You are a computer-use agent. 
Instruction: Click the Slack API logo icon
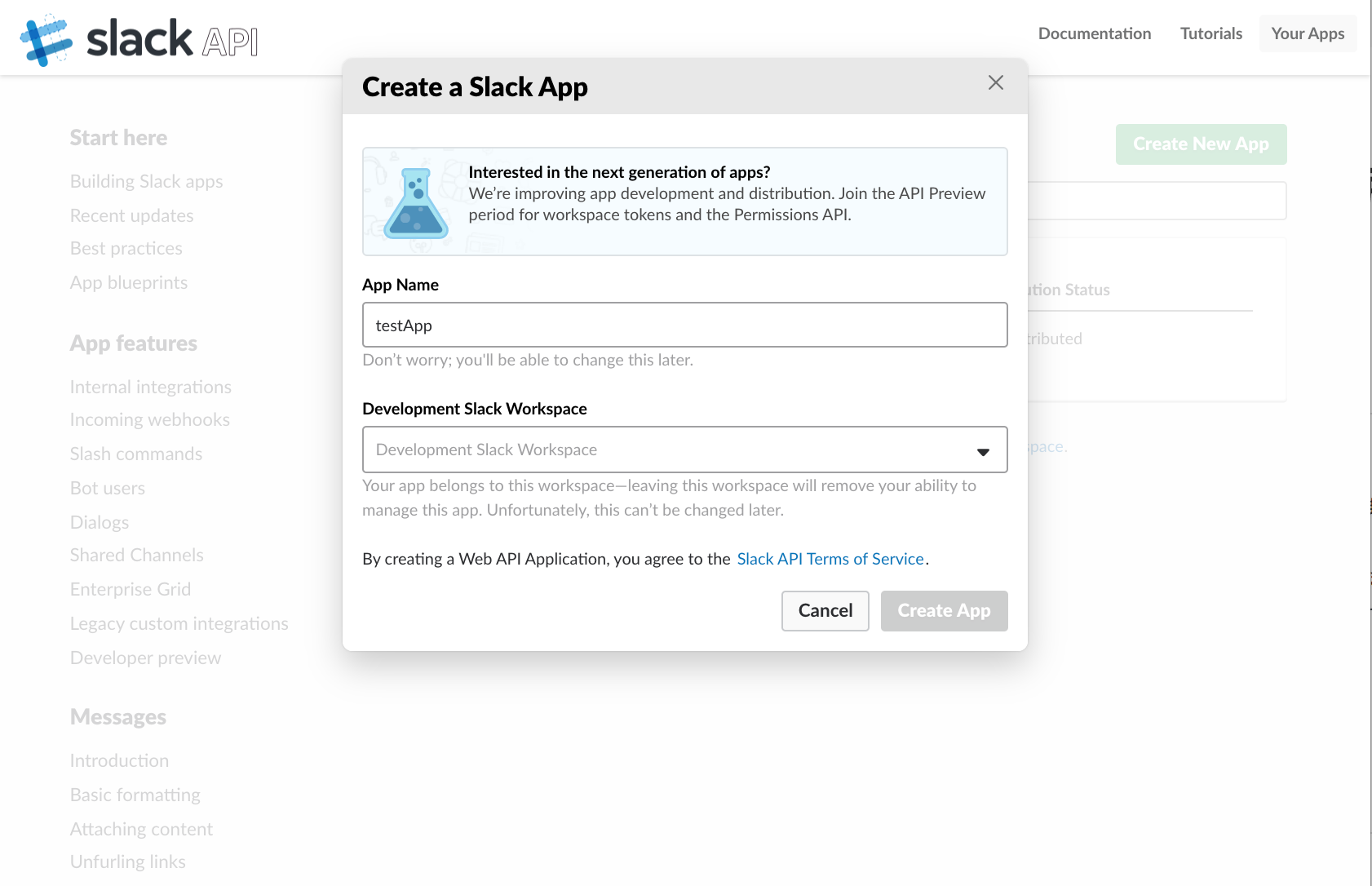tap(46, 39)
